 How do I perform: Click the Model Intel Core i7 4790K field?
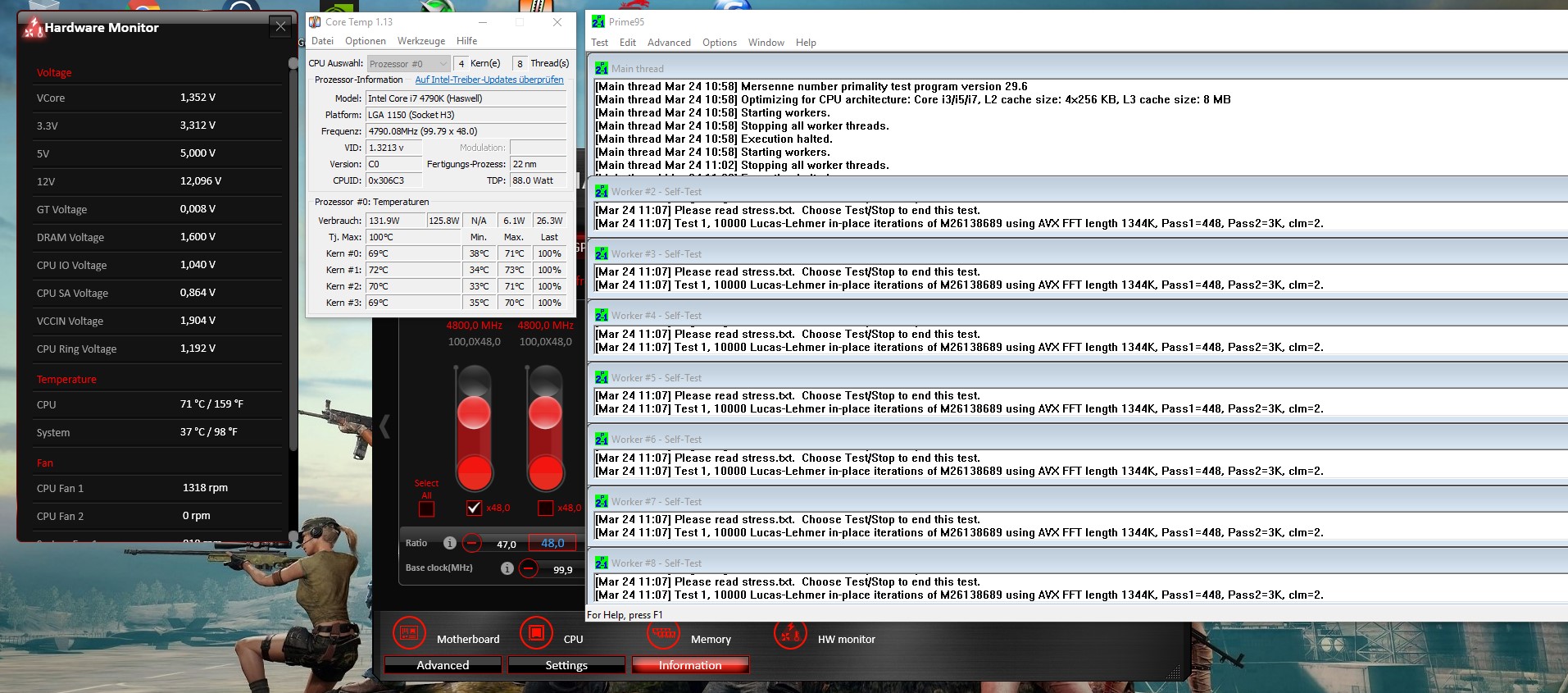[x=466, y=98]
